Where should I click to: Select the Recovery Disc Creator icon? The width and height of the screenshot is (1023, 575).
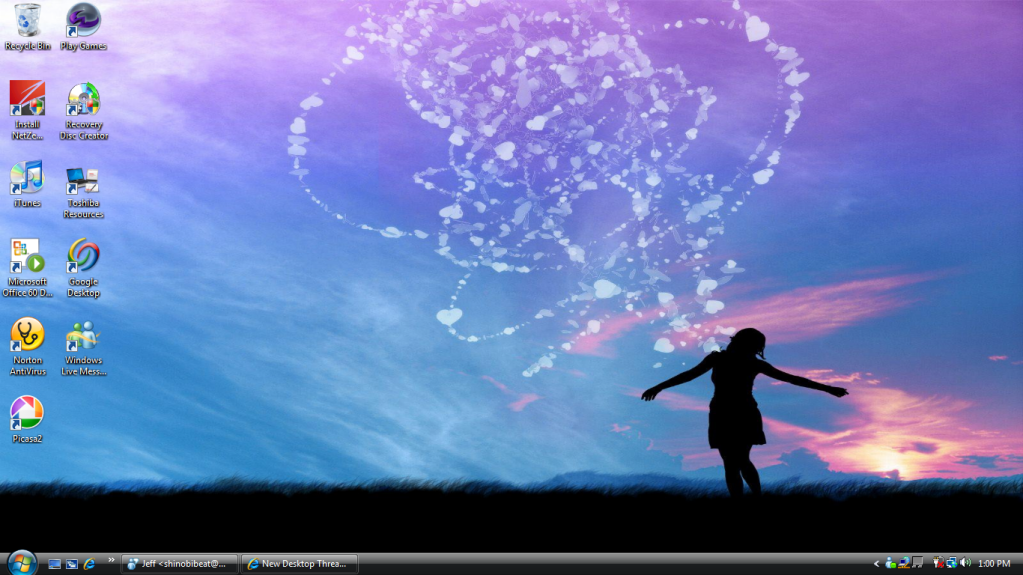click(84, 110)
